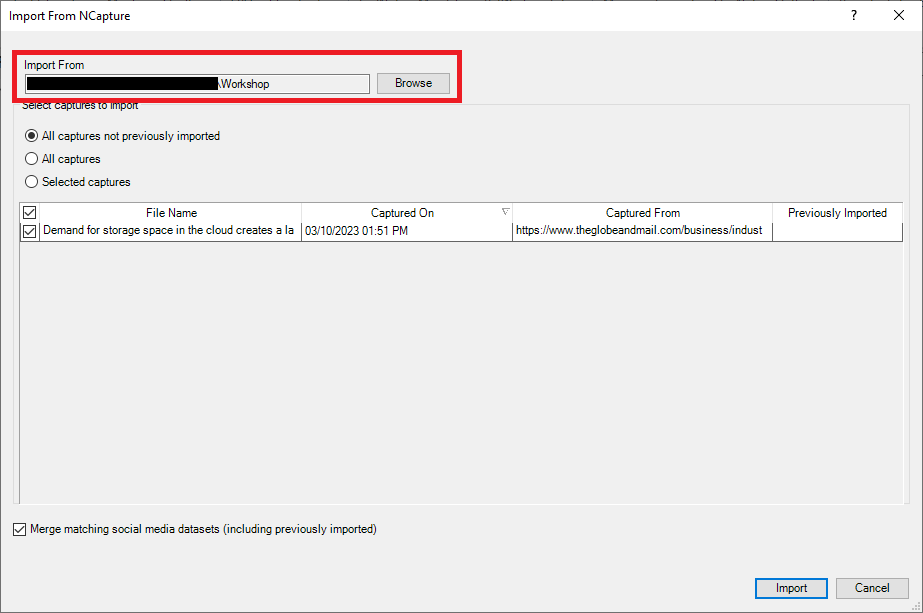Click the Browse button
This screenshot has height=613, width=923.
point(413,83)
